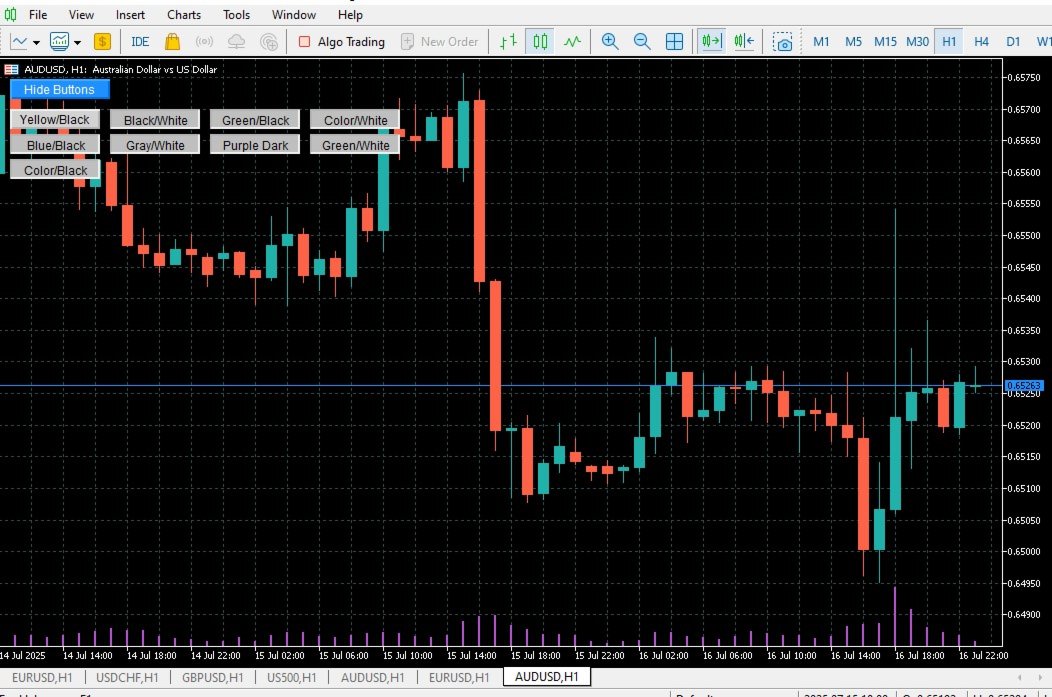Open the Insert menu
Image resolution: width=1052 pixels, height=697 pixels.
coord(130,14)
